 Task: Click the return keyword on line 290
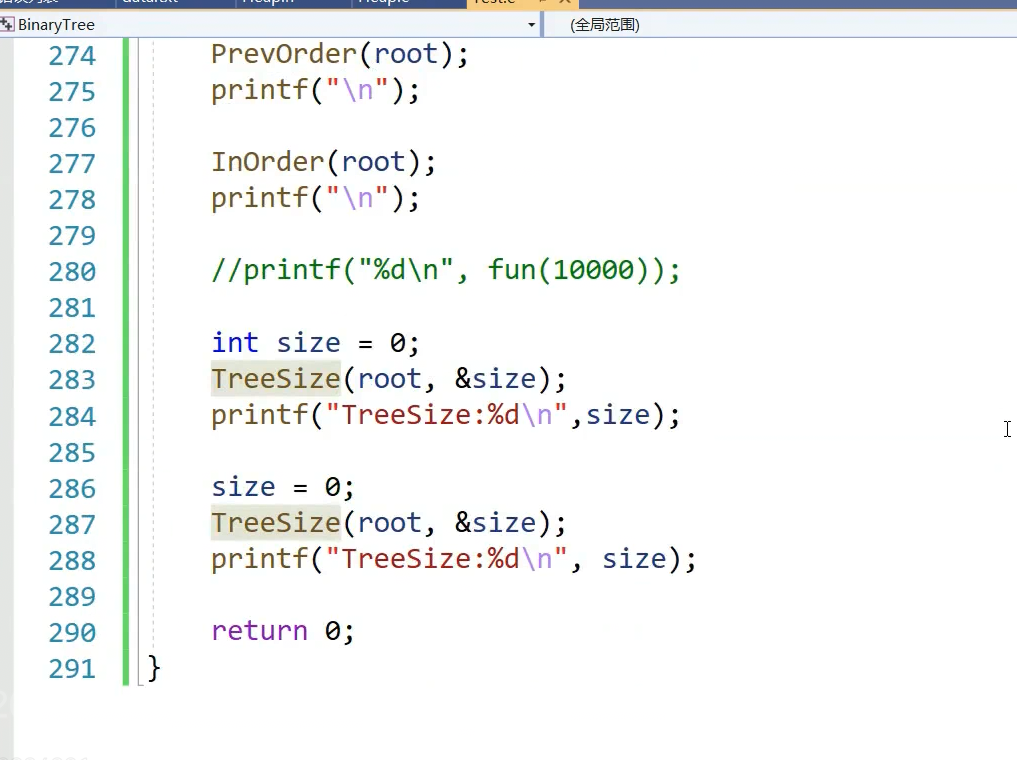tap(259, 631)
